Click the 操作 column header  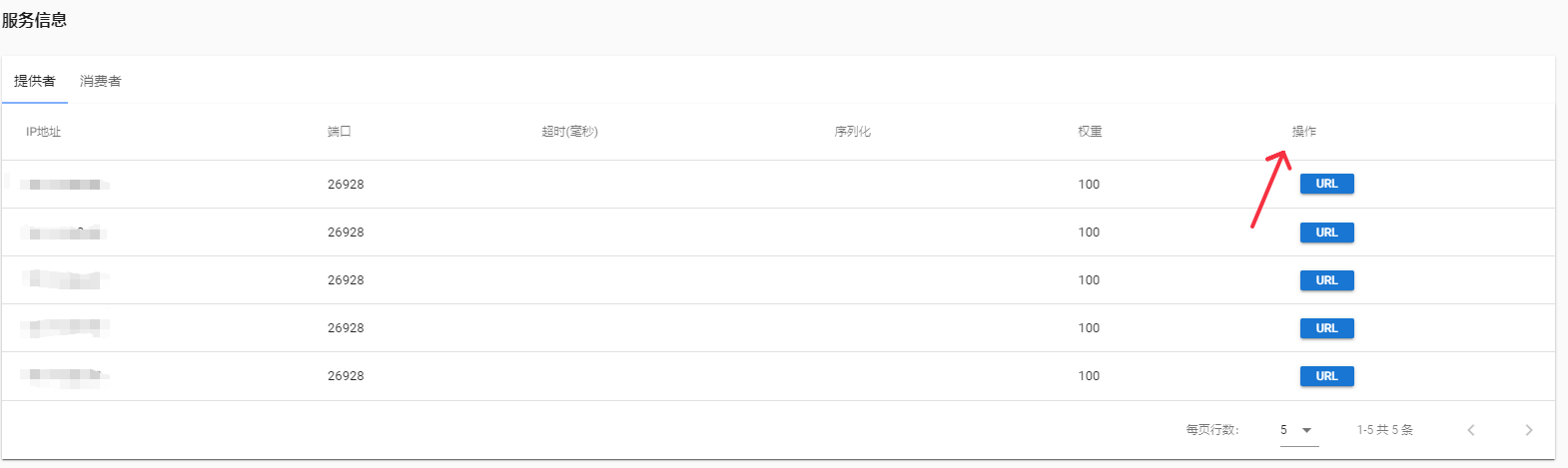pyautogui.click(x=1304, y=132)
